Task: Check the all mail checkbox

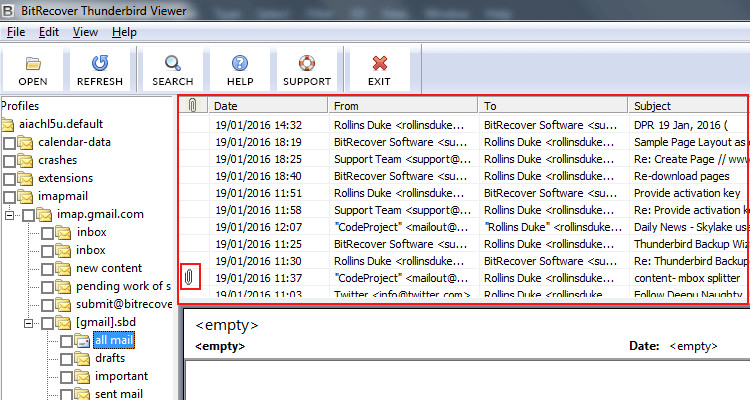Action: pos(66,341)
